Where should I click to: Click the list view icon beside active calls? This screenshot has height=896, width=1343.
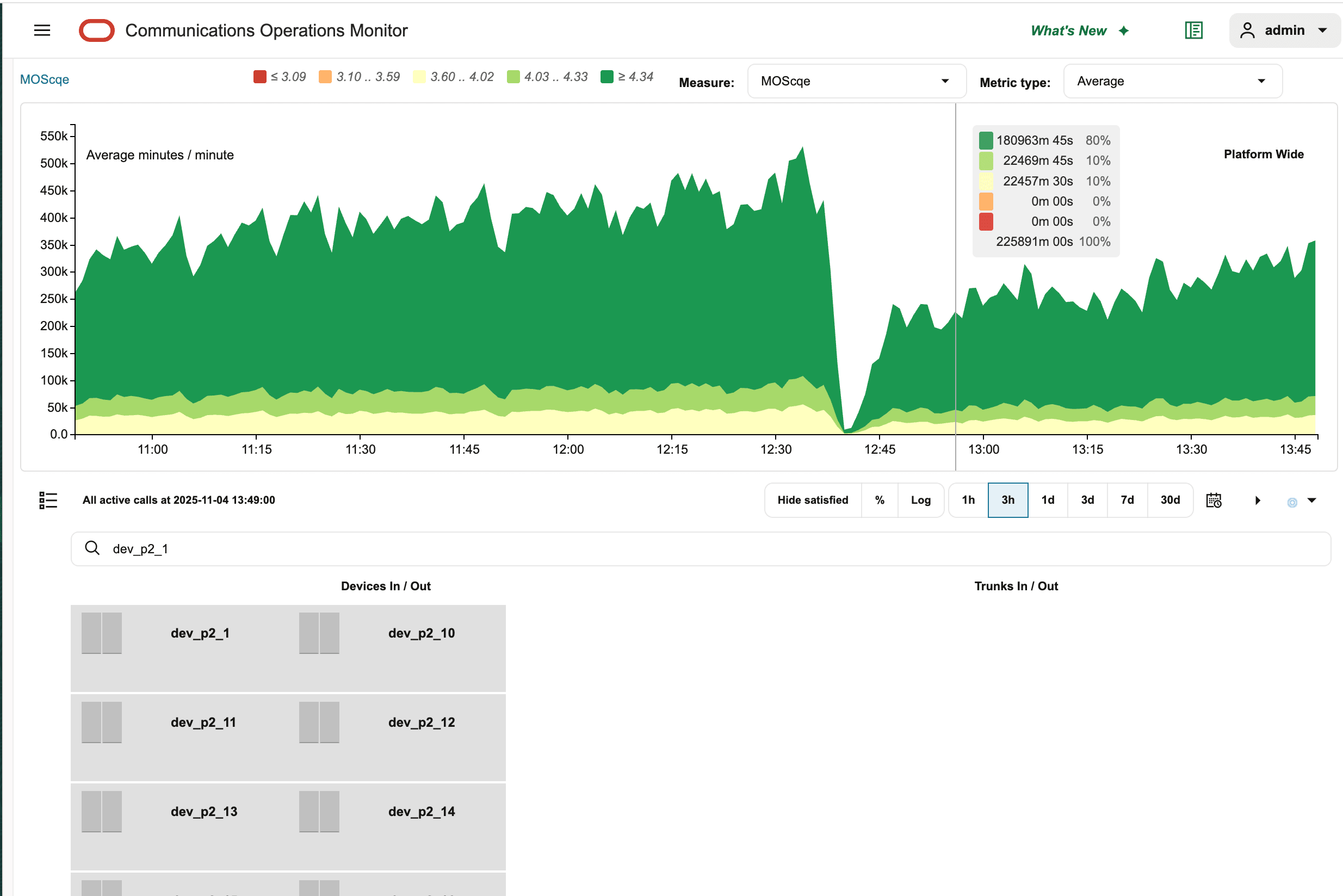point(48,500)
